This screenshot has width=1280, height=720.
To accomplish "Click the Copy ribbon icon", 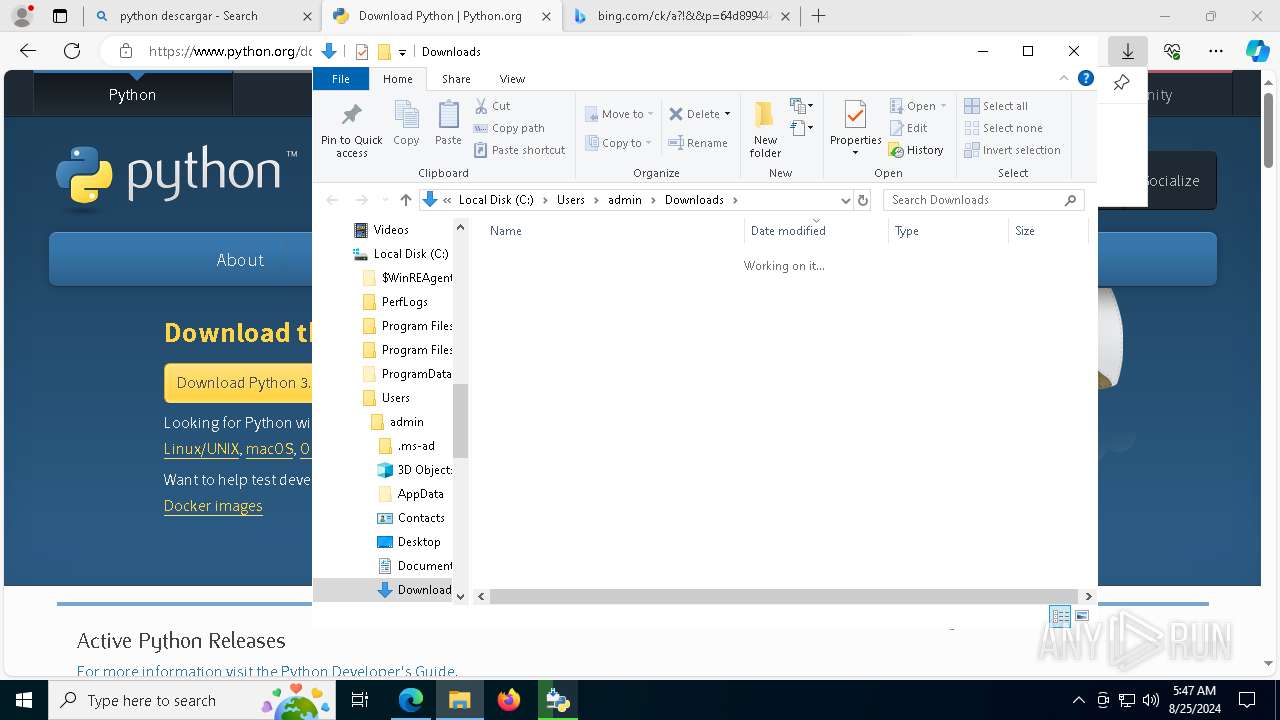I will [406, 124].
